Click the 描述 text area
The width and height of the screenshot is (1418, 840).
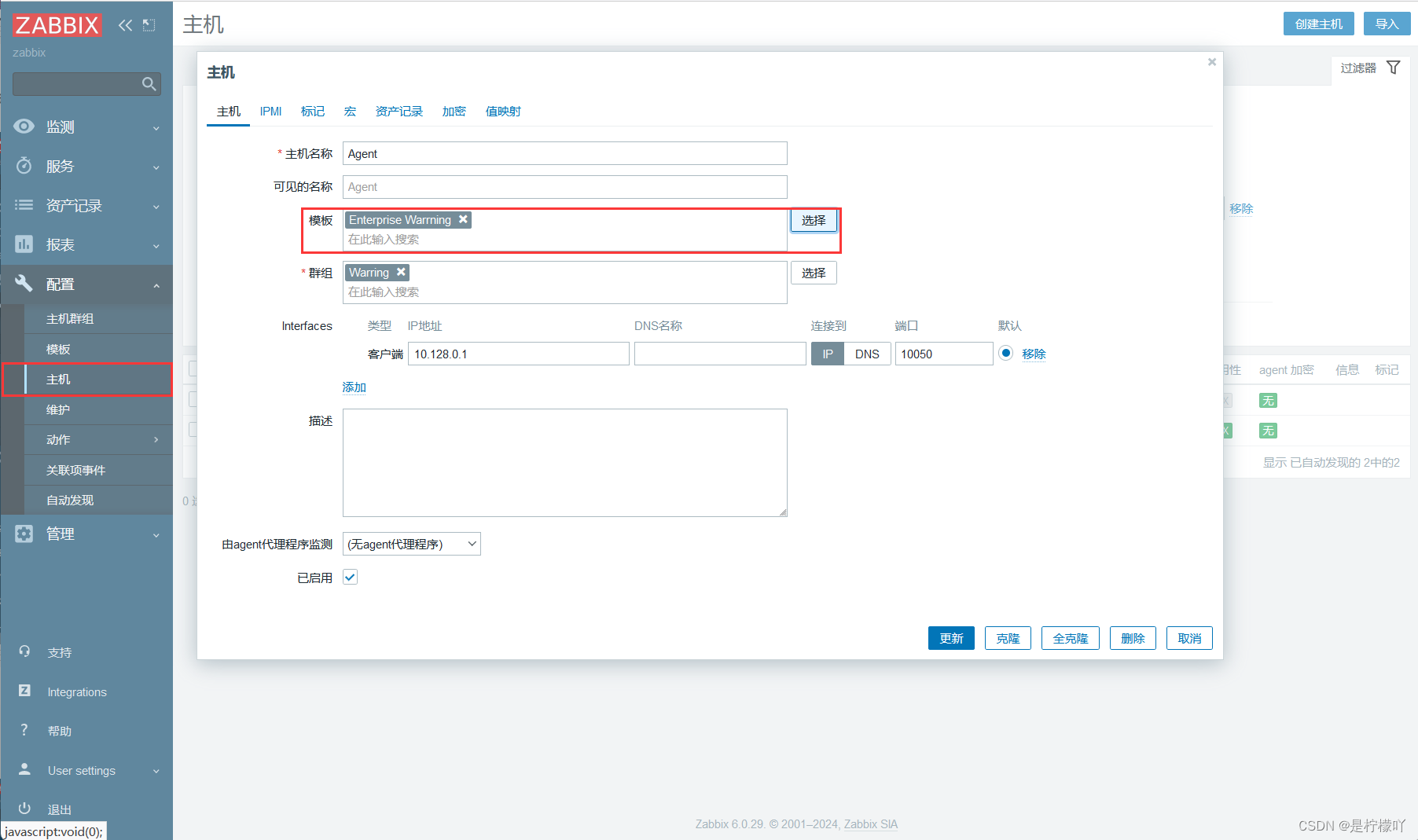coord(564,463)
